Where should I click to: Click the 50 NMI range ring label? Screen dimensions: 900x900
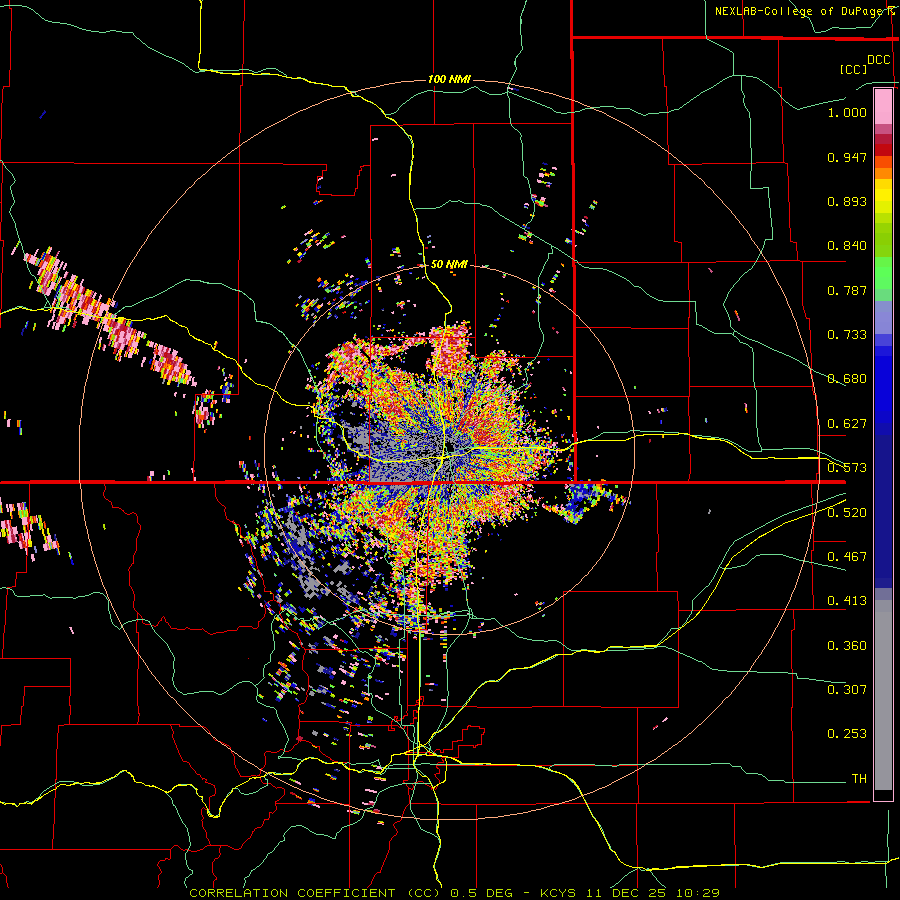click(x=449, y=264)
